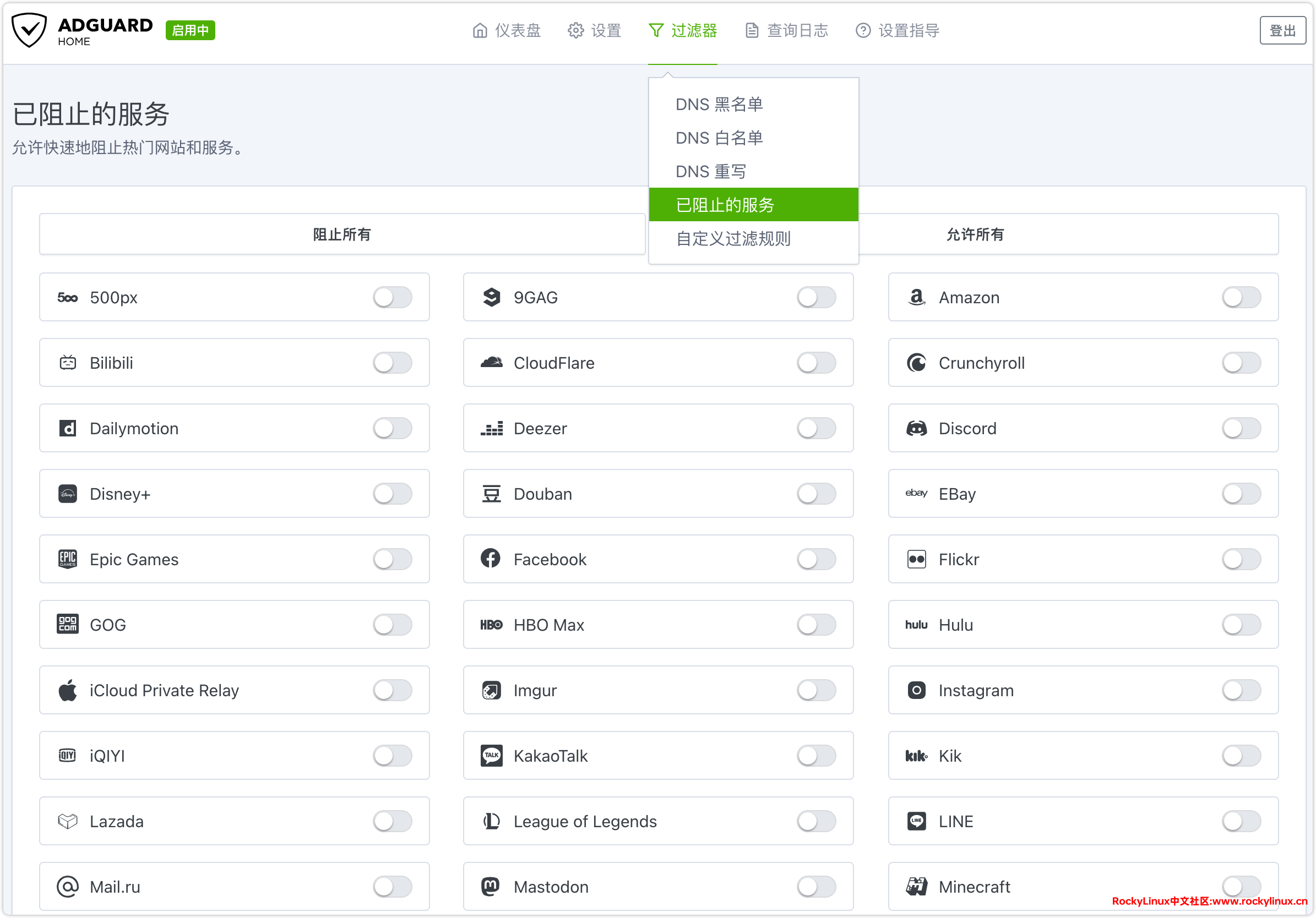The height and width of the screenshot is (918, 1316).
Task: Toggle the CloudFlare block switch
Action: click(815, 363)
